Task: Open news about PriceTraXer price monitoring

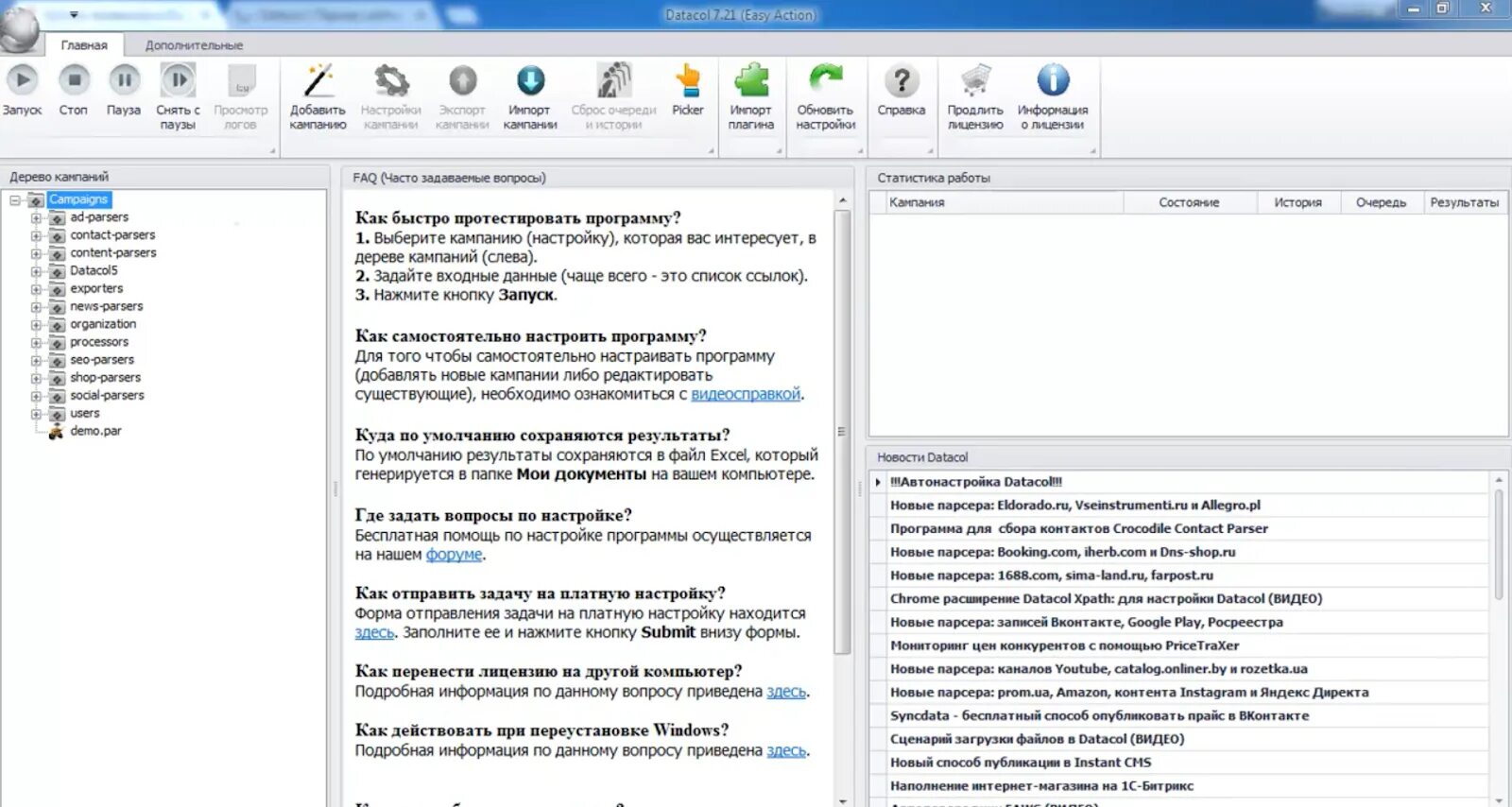Action: (1064, 645)
